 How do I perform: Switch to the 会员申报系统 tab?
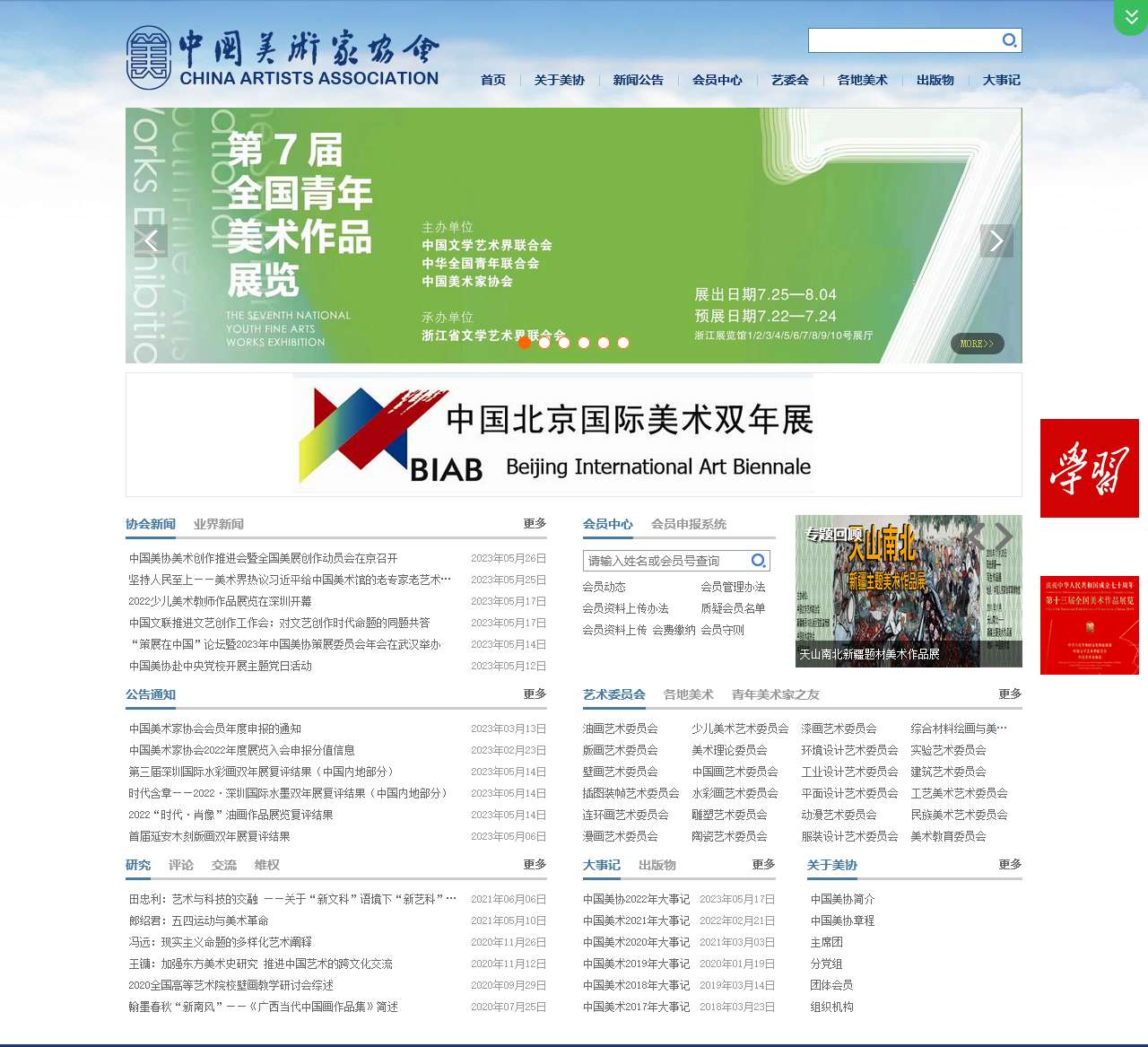[x=689, y=524]
